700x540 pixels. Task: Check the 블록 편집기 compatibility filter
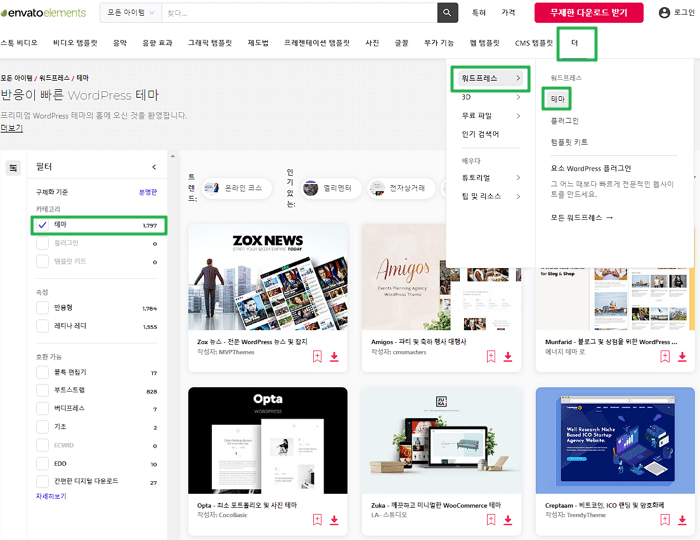(42, 372)
